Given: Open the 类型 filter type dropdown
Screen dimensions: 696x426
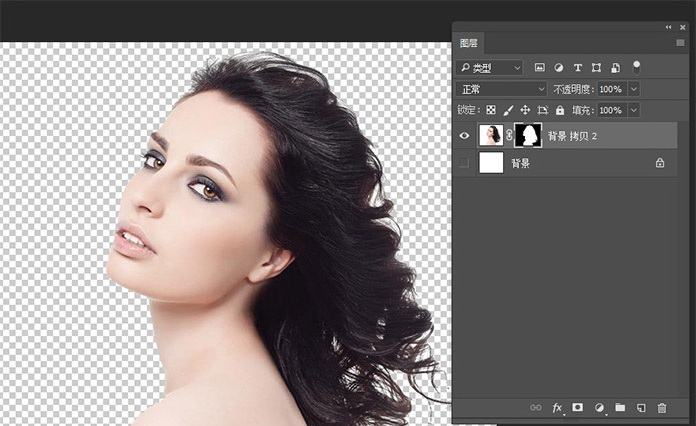Looking at the screenshot, I should (x=489, y=68).
